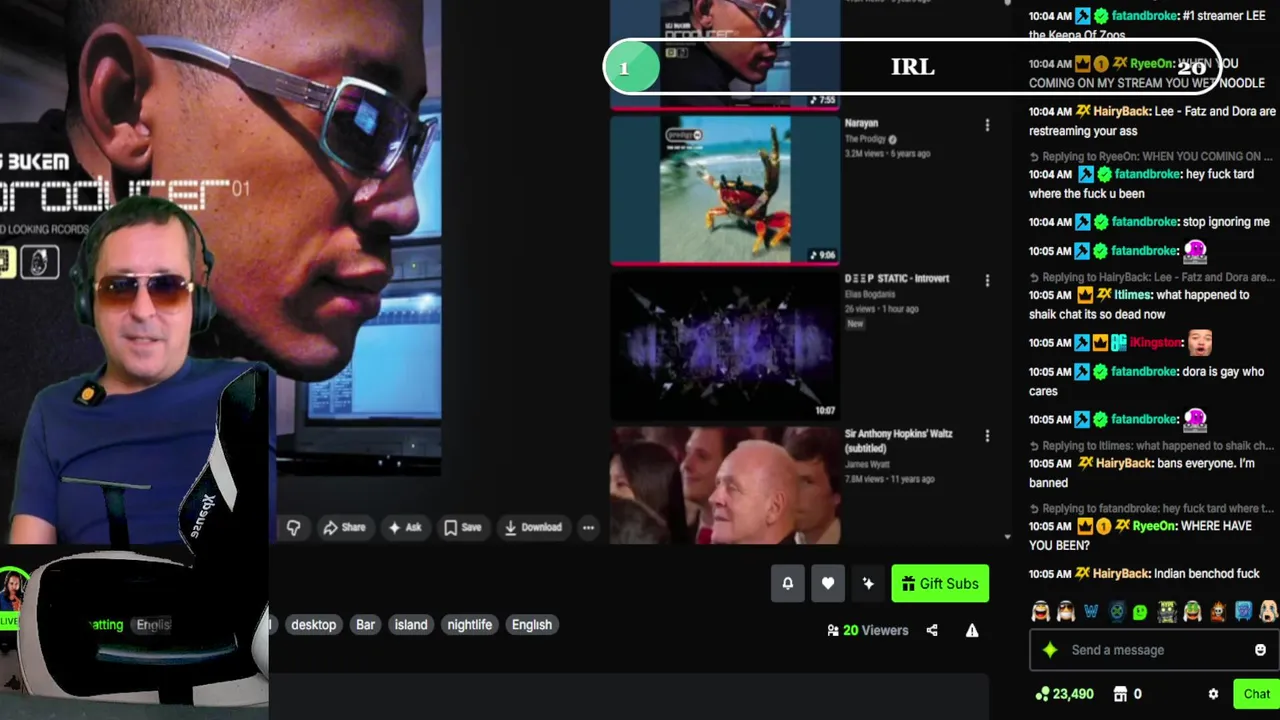Click the desktop tag

[x=313, y=625]
